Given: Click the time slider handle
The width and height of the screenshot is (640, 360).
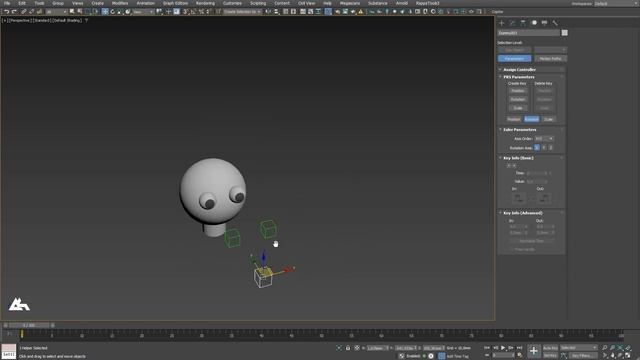Looking at the screenshot, I should coord(29,325).
